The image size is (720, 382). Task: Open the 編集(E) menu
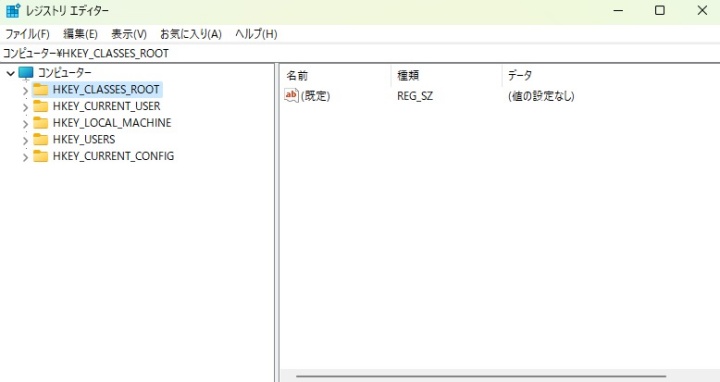pyautogui.click(x=80, y=34)
